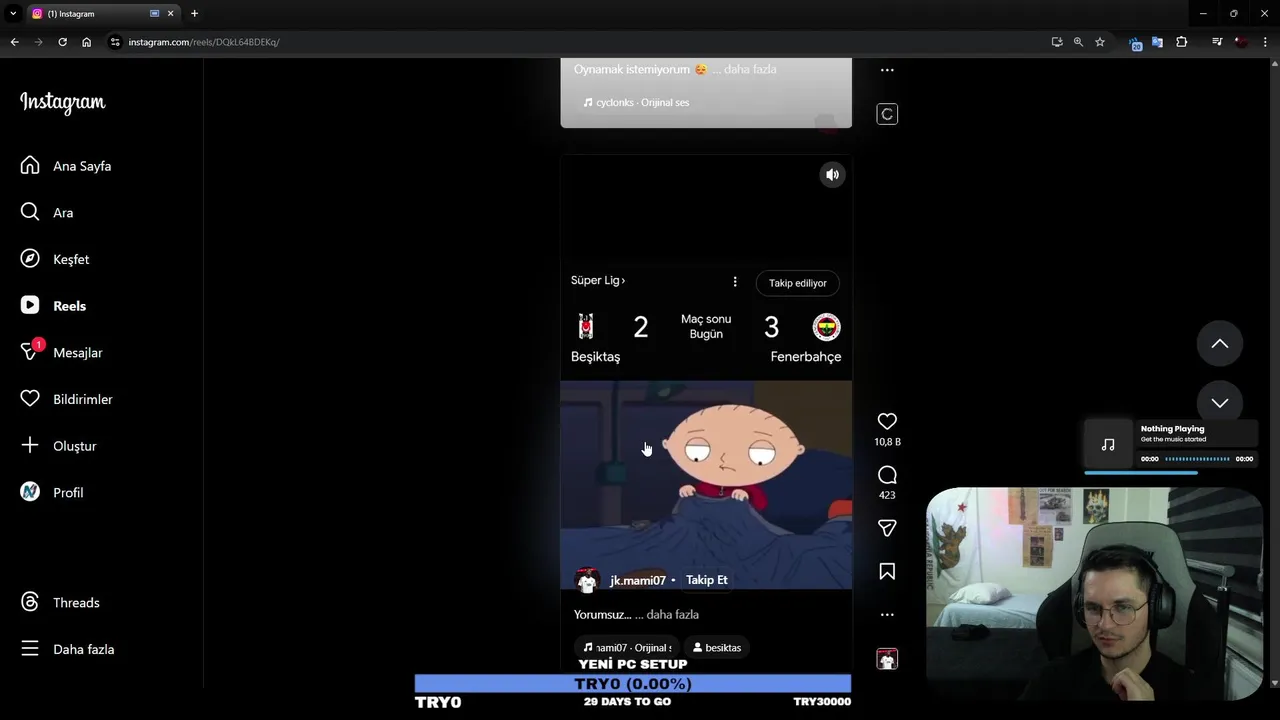
Task: Open Mesajlar in the sidebar
Action: pyautogui.click(x=62, y=352)
